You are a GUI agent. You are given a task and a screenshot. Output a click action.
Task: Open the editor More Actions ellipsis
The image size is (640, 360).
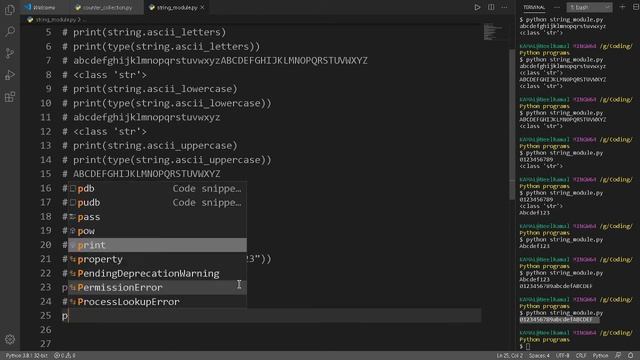point(504,7)
